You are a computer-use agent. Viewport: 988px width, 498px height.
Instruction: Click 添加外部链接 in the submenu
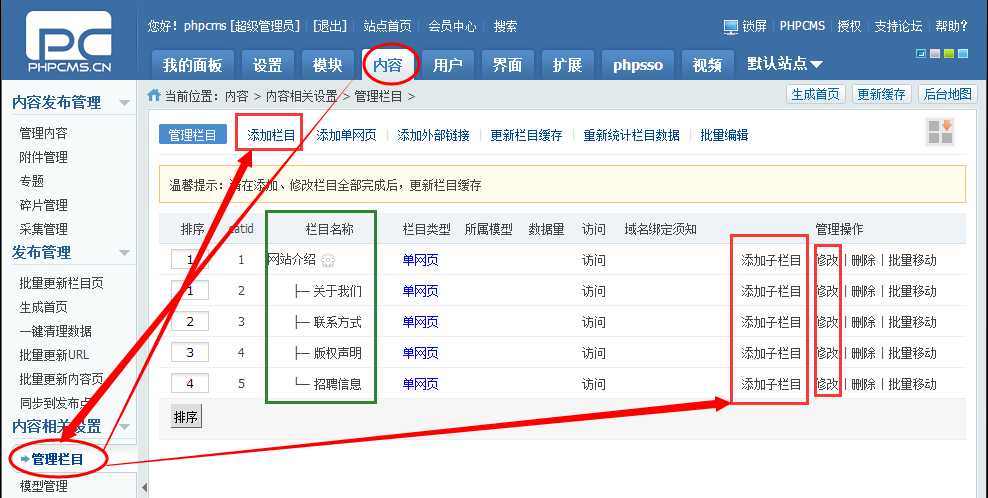434,135
